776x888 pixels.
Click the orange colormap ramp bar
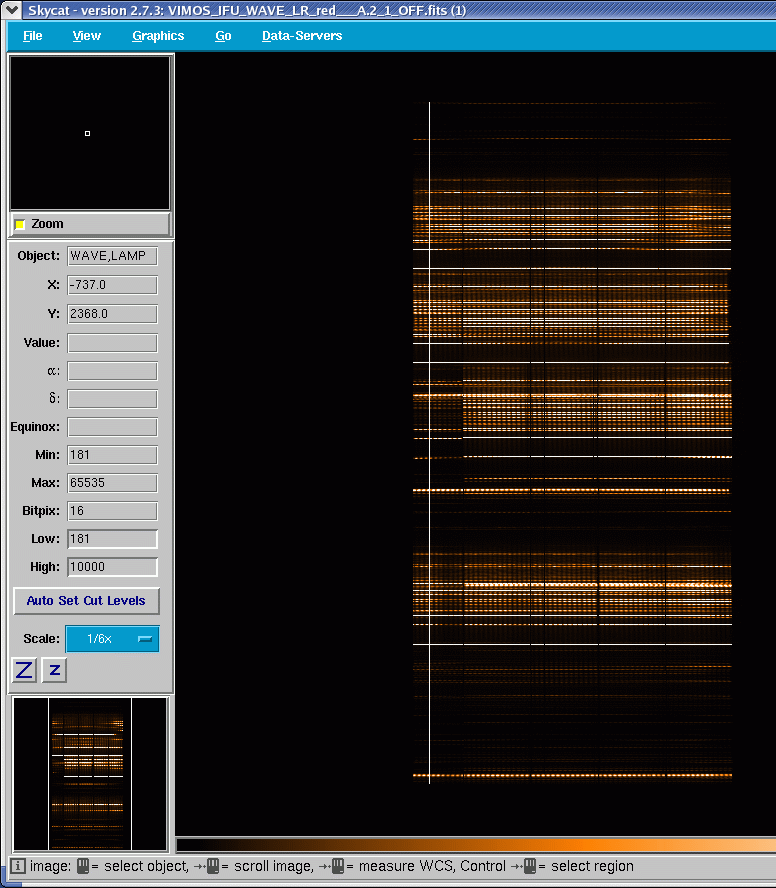[476, 845]
